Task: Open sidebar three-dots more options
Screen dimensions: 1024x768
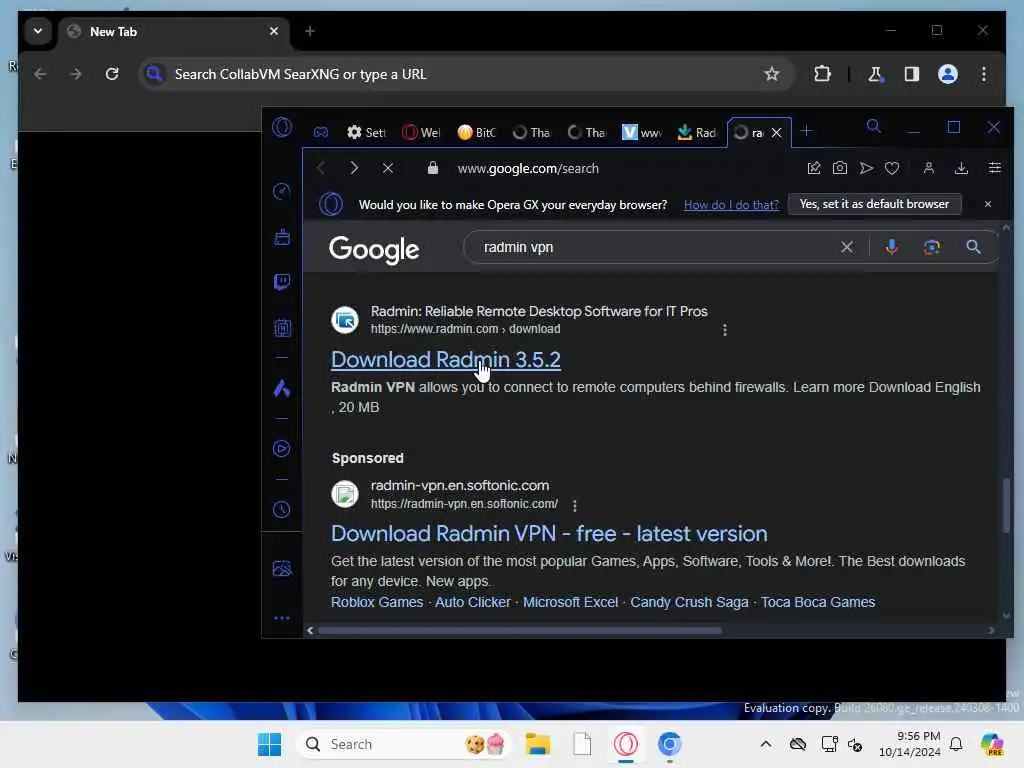Action: click(281, 618)
